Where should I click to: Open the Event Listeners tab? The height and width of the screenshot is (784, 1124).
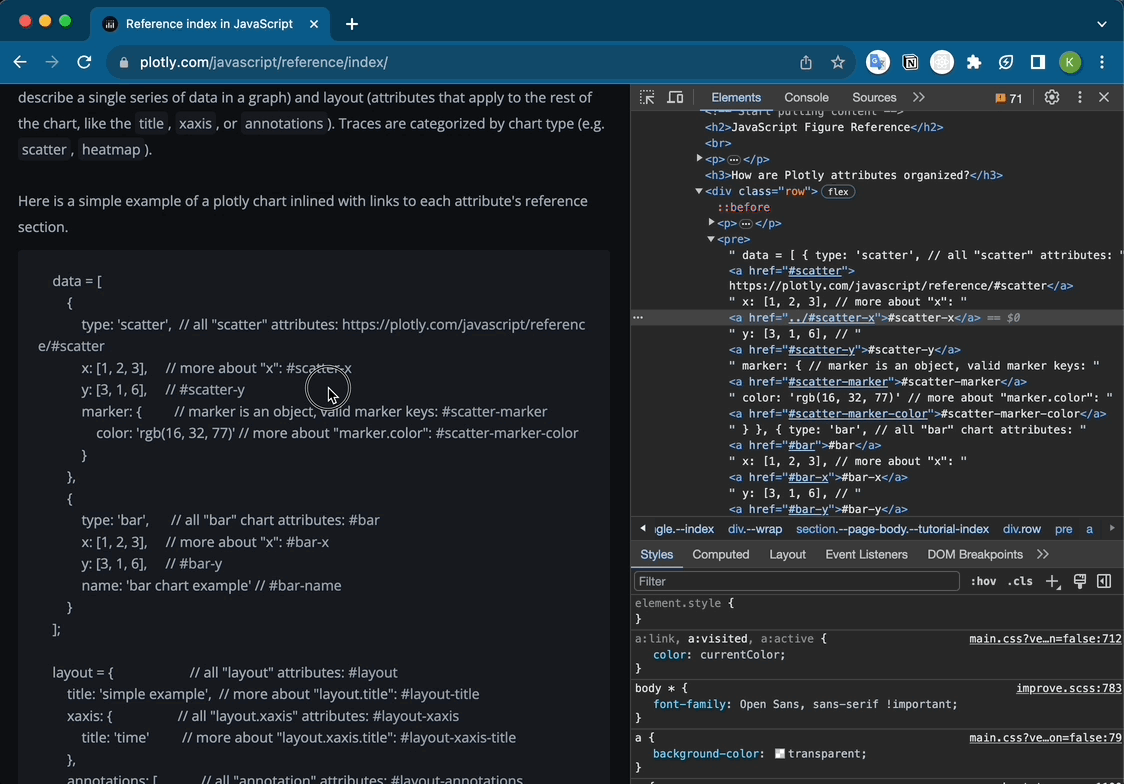(x=866, y=555)
